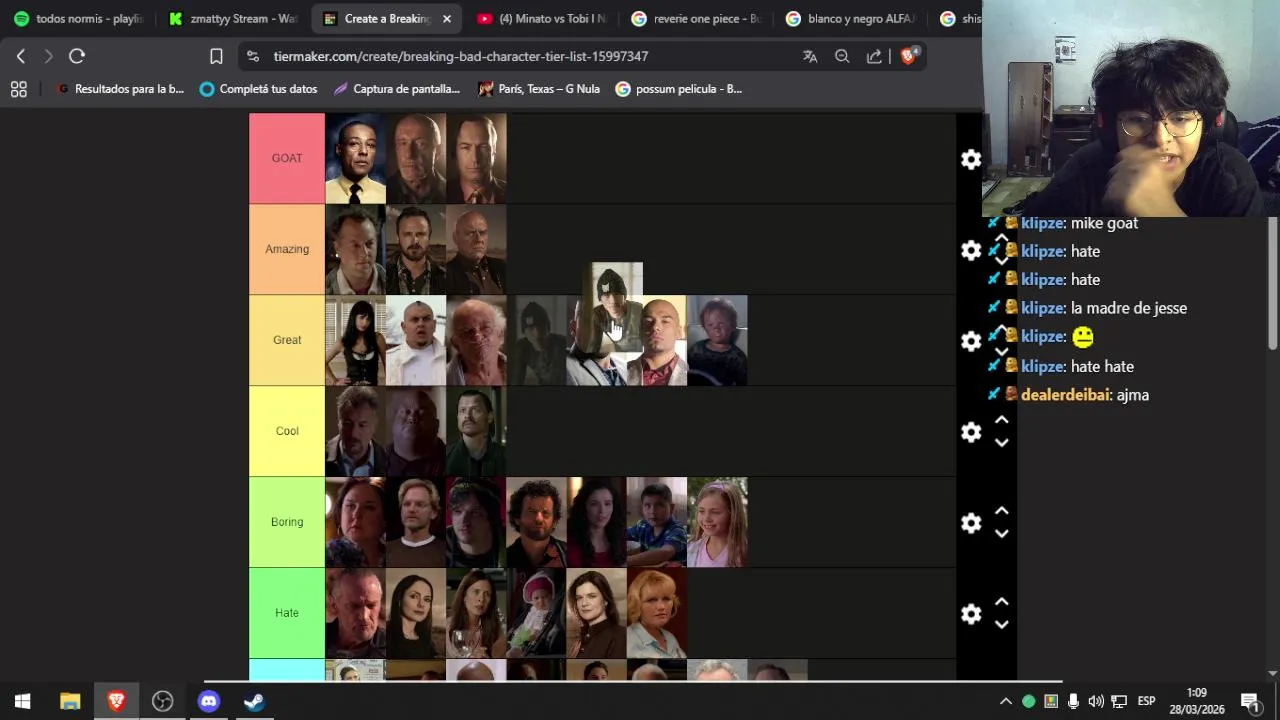The width and height of the screenshot is (1280, 720).
Task: Open settings gear for the GOAT tier row
Action: tap(971, 159)
